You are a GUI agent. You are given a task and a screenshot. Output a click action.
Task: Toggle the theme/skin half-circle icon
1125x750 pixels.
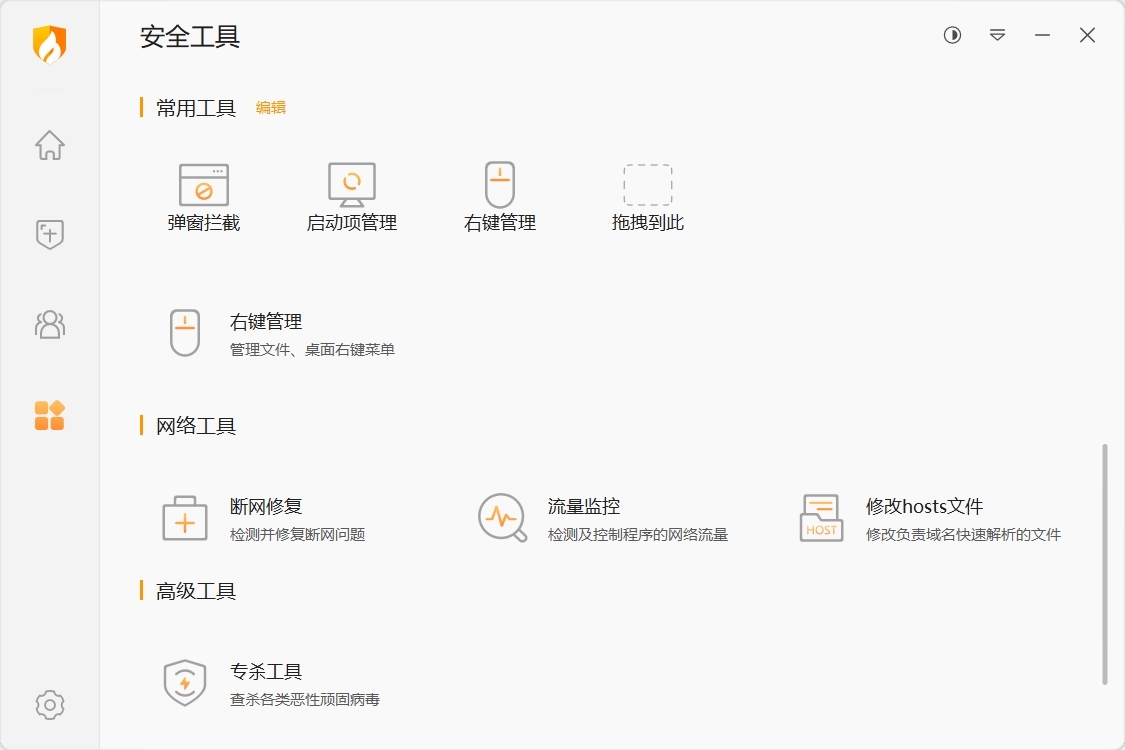[x=952, y=35]
